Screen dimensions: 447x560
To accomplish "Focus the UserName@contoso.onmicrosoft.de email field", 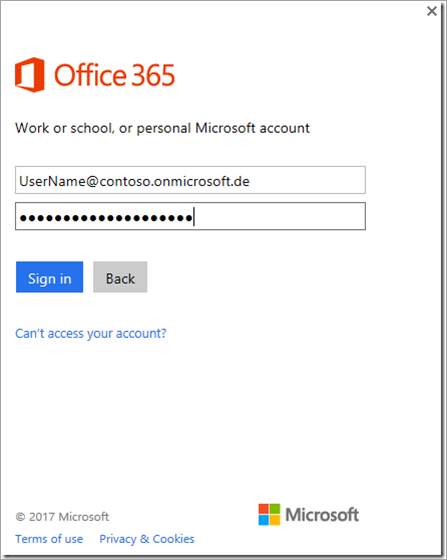I will (190, 180).
